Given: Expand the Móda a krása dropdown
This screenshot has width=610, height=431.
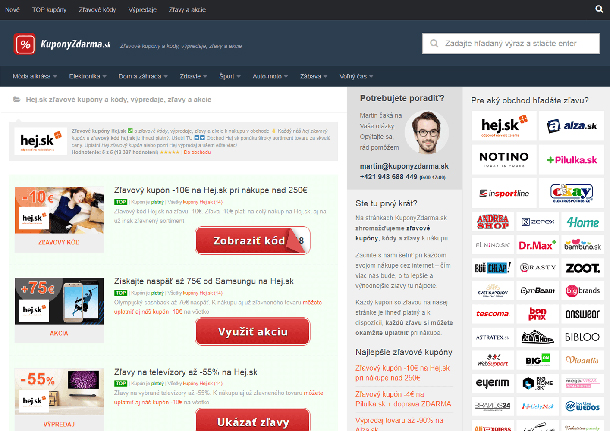Looking at the screenshot, I should click(x=35, y=76).
